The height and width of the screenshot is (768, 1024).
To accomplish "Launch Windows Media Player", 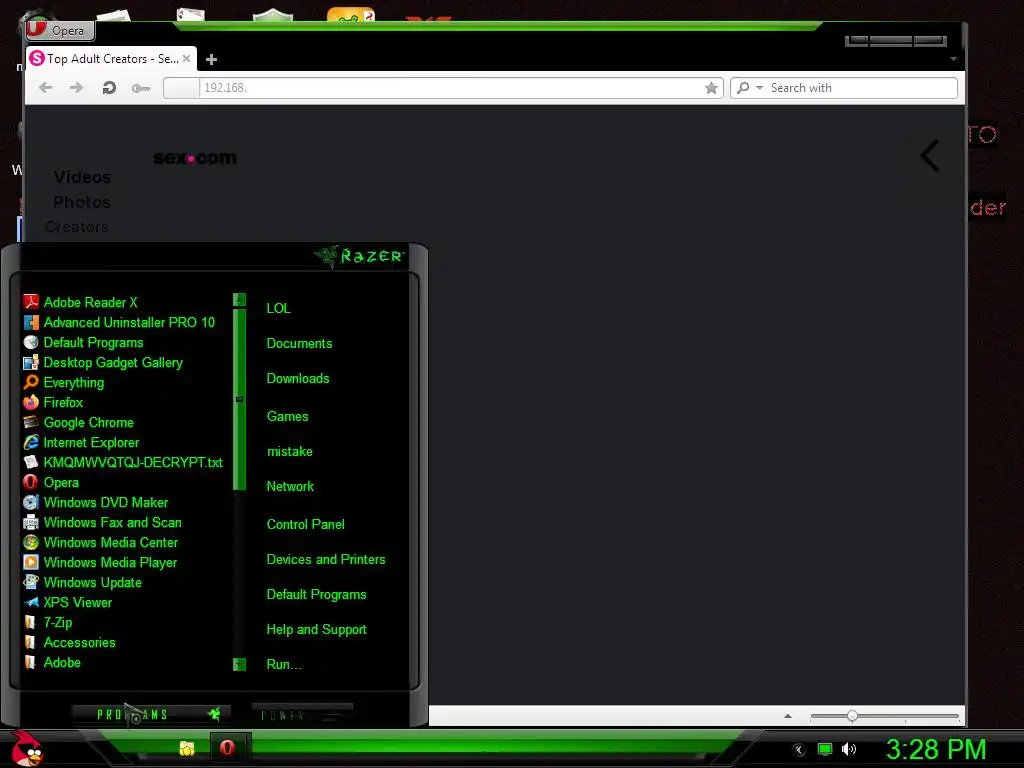I will (x=100, y=562).
